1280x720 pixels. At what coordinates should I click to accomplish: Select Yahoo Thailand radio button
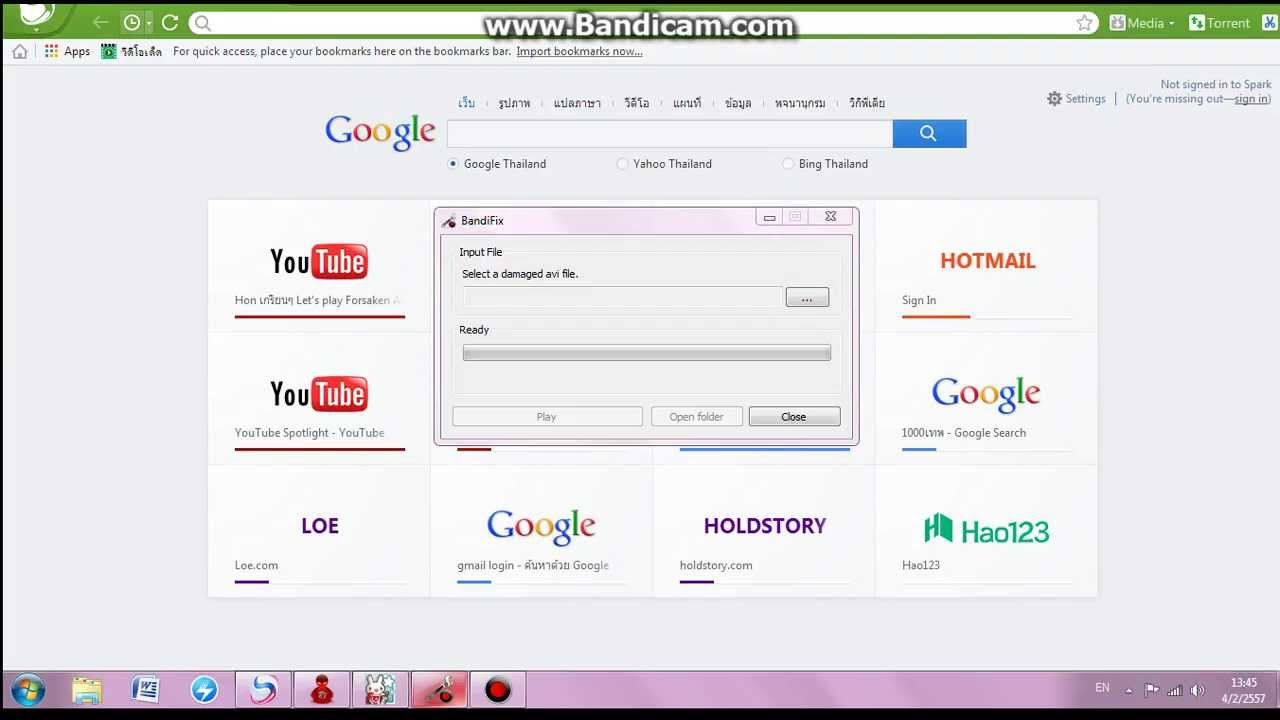click(x=622, y=163)
